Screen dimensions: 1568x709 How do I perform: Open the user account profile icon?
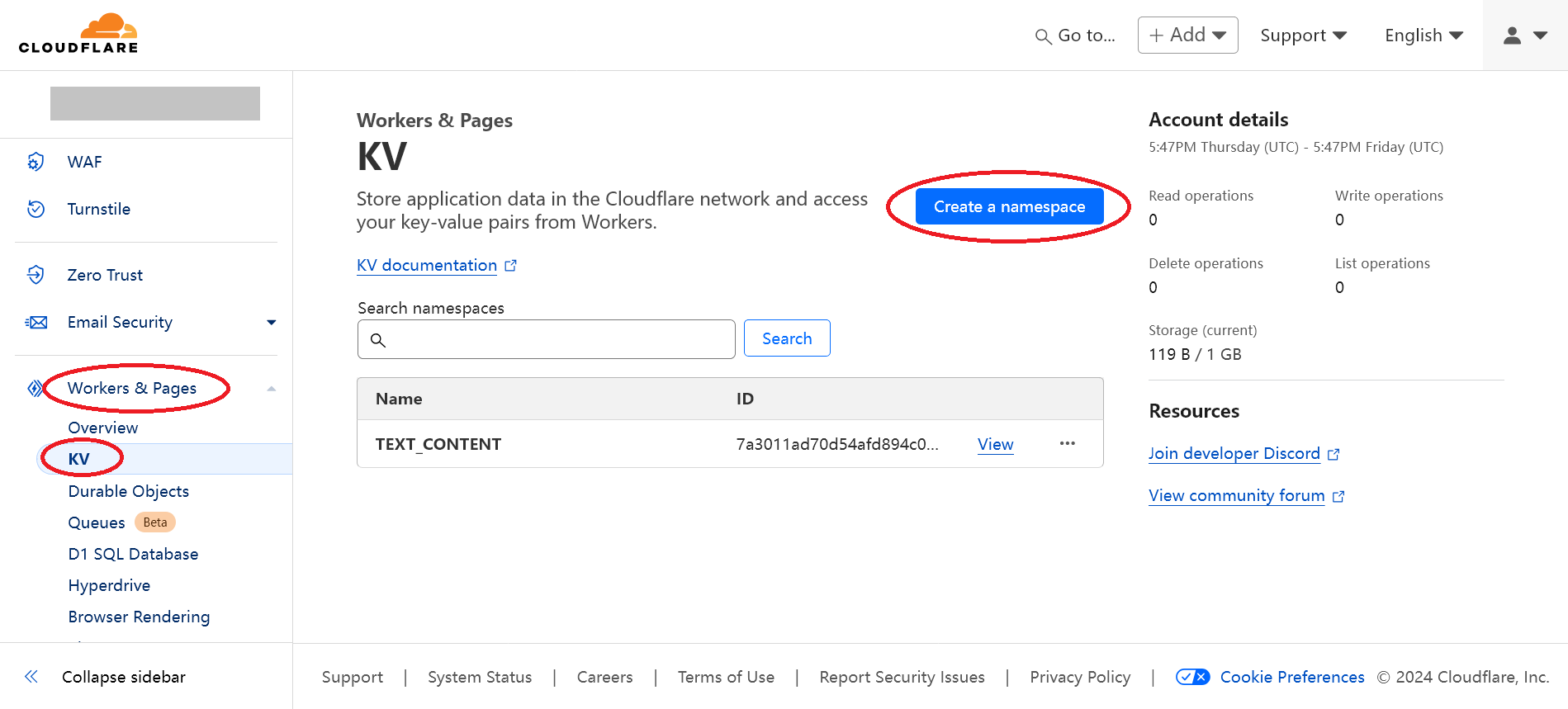1512,35
